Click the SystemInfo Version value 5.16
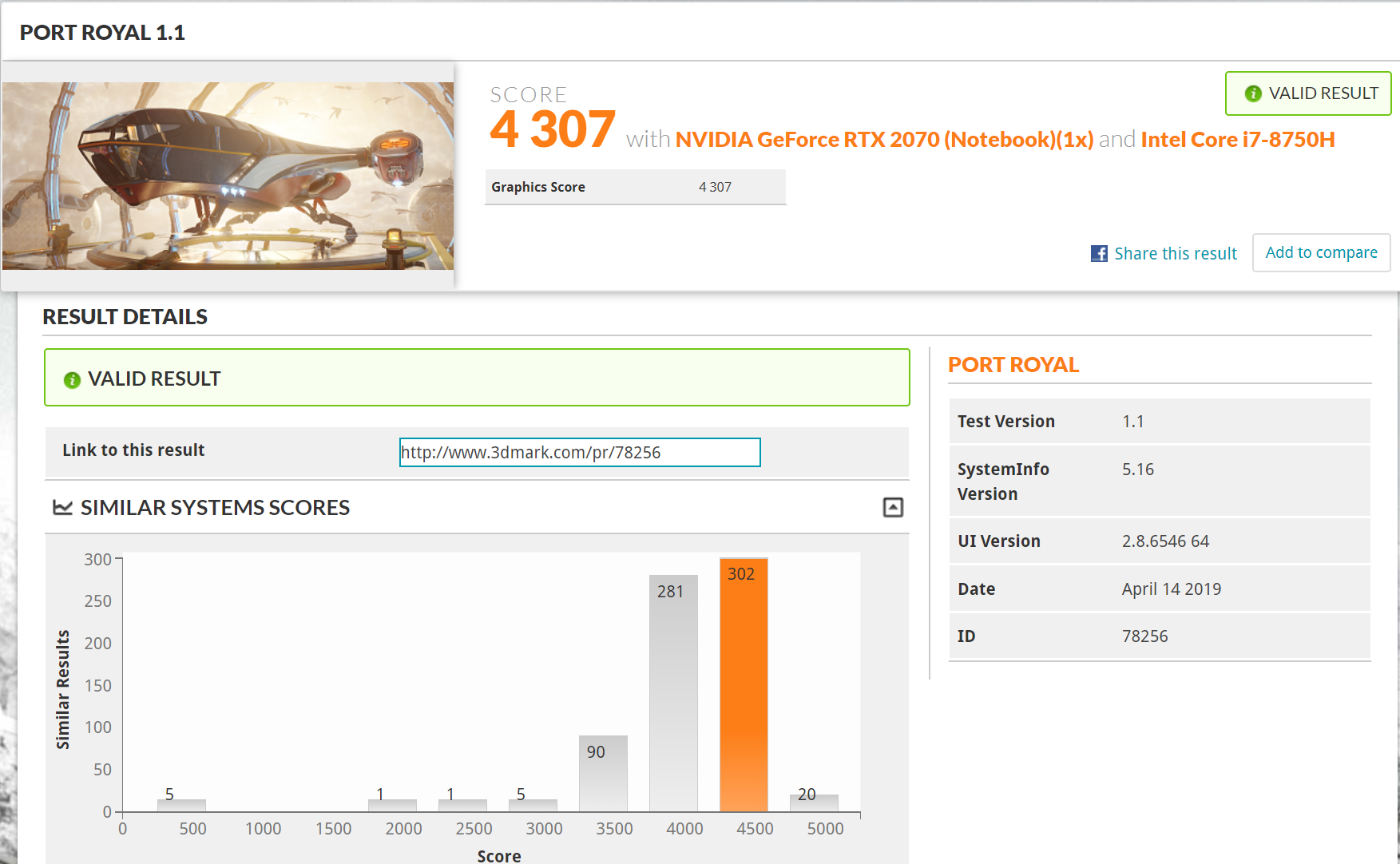The image size is (1400, 864). pos(1137,470)
